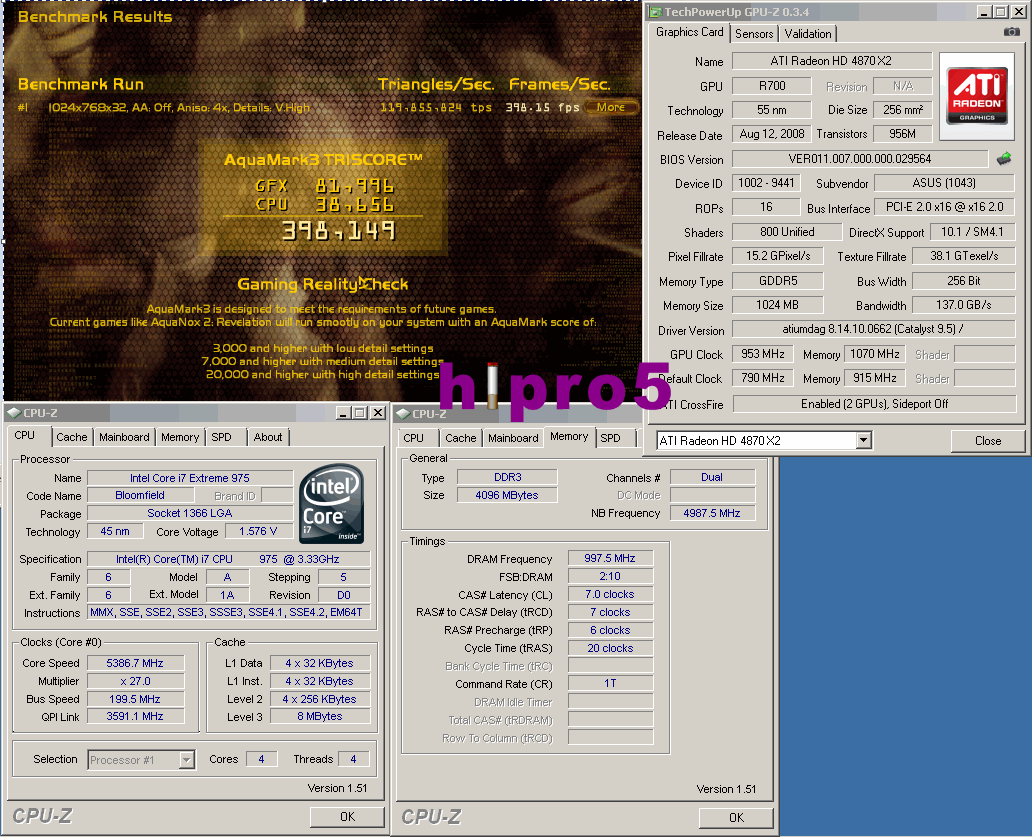
Task: Click the Core Voltage 1.576 V value
Action: (258, 531)
